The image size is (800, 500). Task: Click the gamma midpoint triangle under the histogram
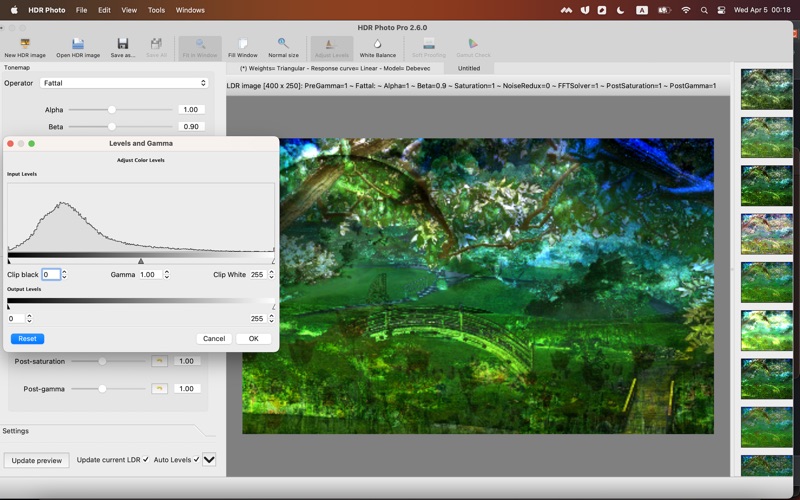(x=141, y=261)
